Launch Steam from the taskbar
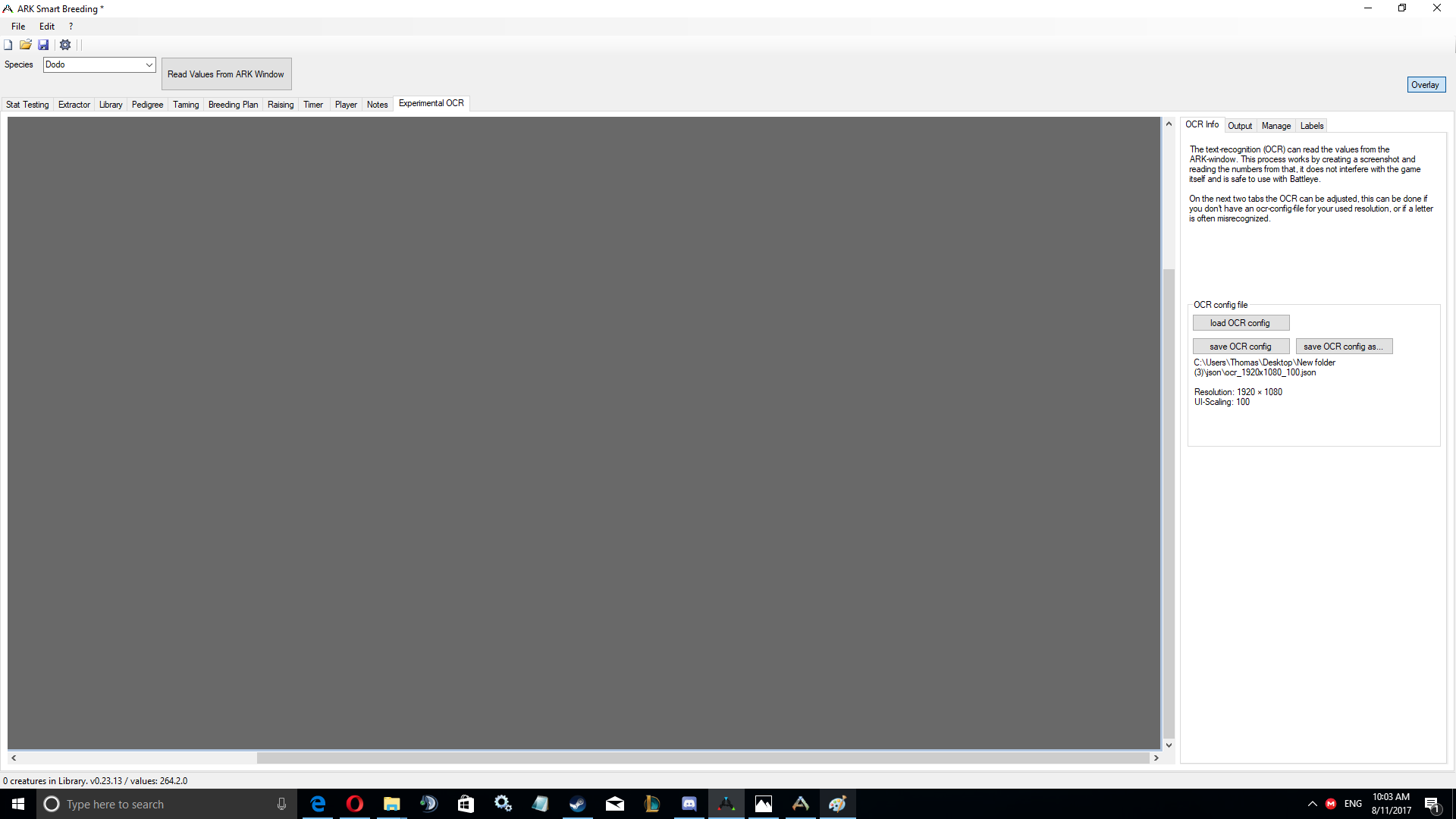This screenshot has height=819, width=1456. (x=577, y=804)
